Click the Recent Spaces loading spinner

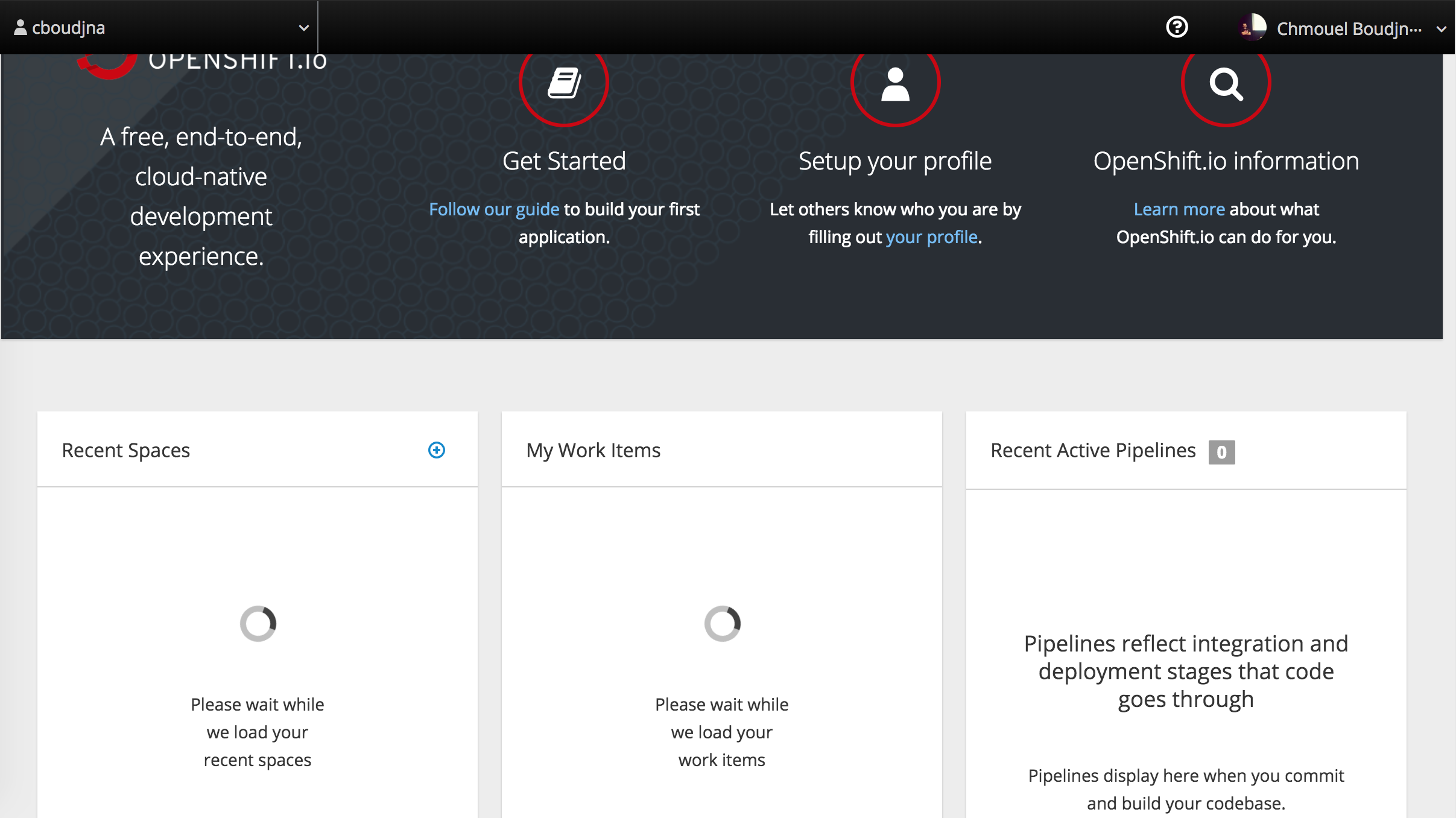click(x=258, y=623)
